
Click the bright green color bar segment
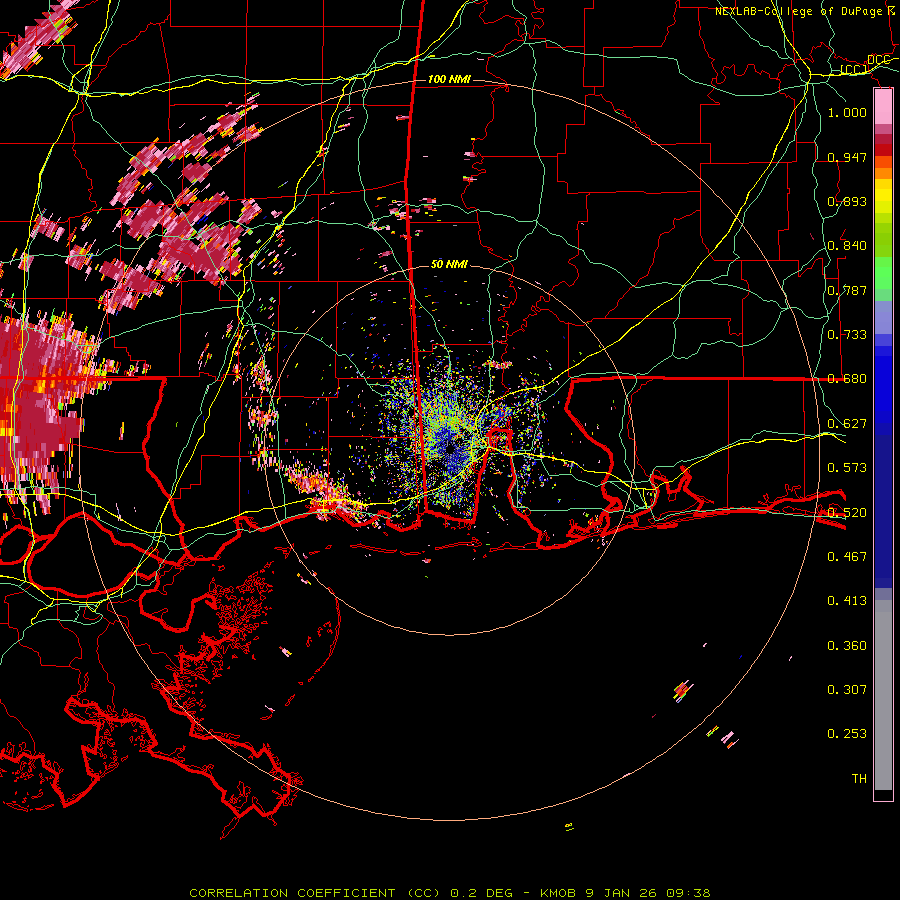[x=883, y=273]
